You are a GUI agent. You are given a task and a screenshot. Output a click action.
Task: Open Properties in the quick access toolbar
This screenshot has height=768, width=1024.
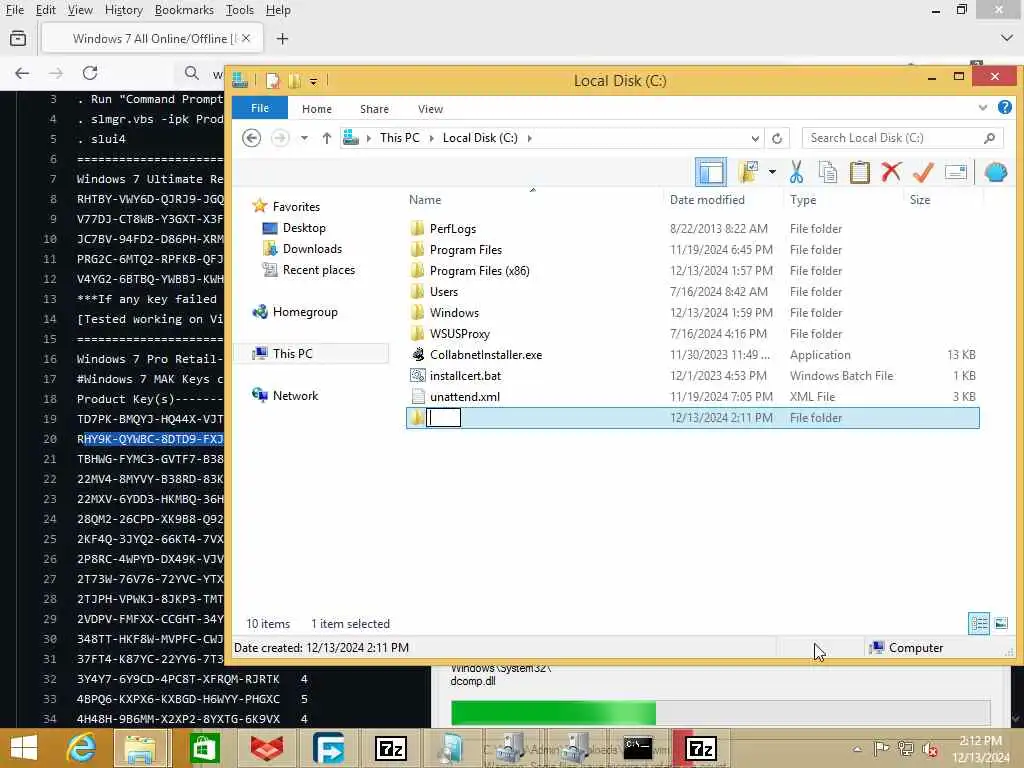pyautogui.click(x=272, y=81)
